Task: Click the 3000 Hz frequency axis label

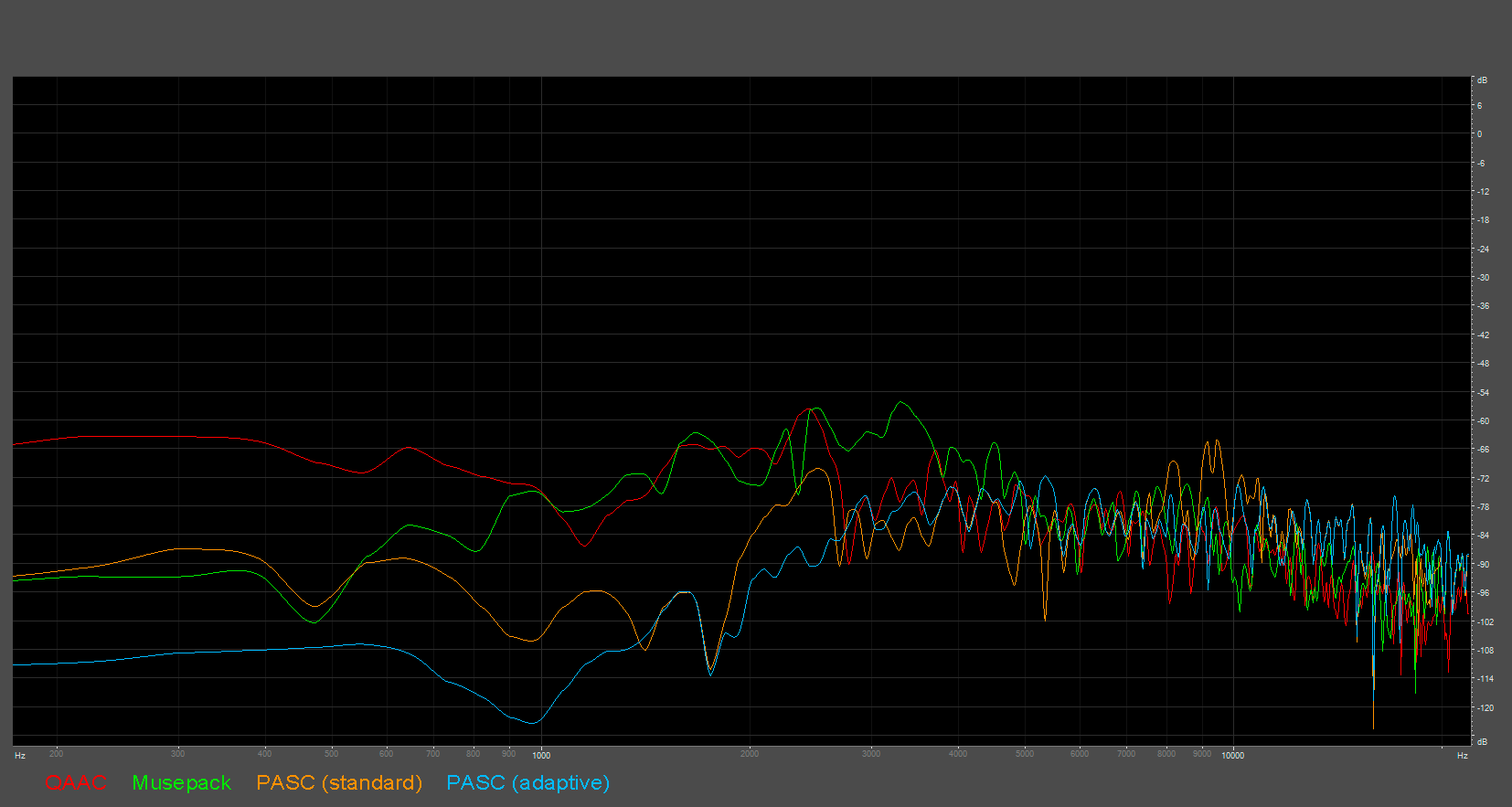Action: (x=871, y=754)
